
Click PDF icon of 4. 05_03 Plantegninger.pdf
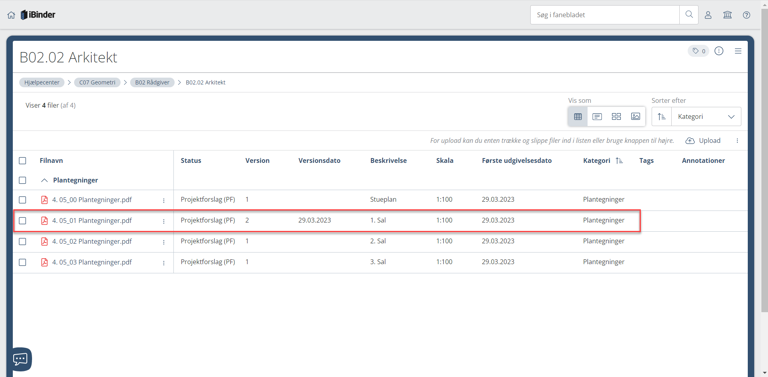pyautogui.click(x=44, y=262)
